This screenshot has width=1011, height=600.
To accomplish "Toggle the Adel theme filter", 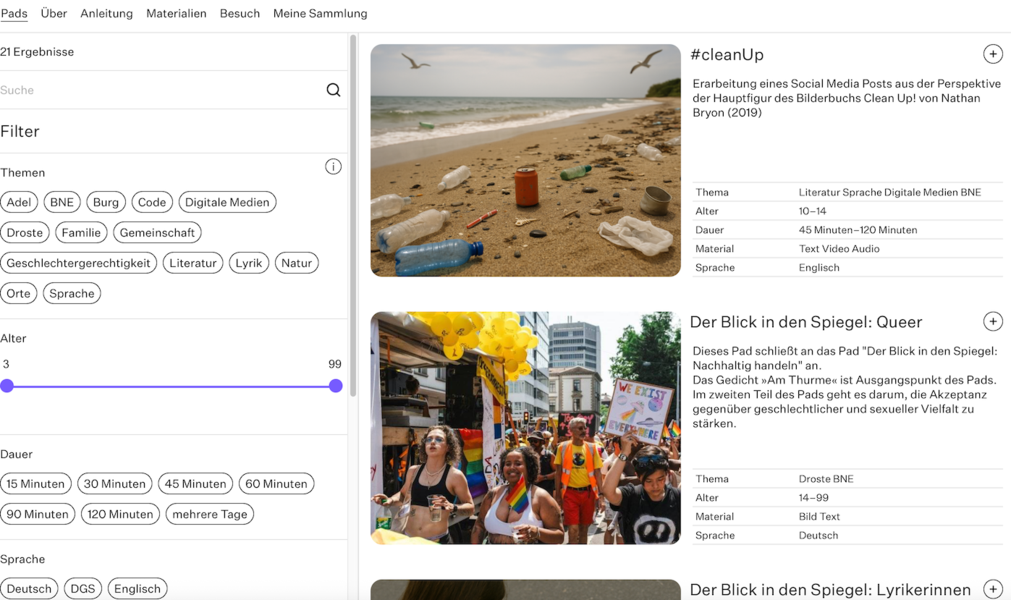I will click(x=19, y=202).
